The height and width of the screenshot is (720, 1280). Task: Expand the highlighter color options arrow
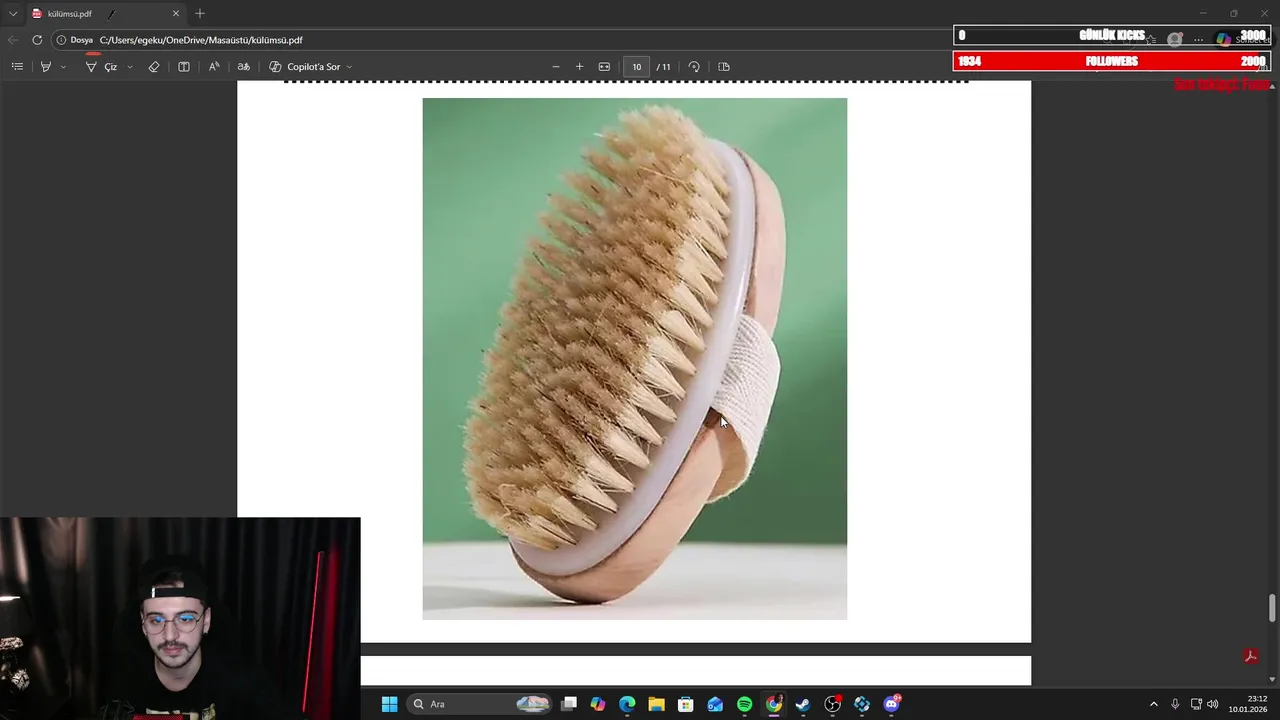pos(63,67)
